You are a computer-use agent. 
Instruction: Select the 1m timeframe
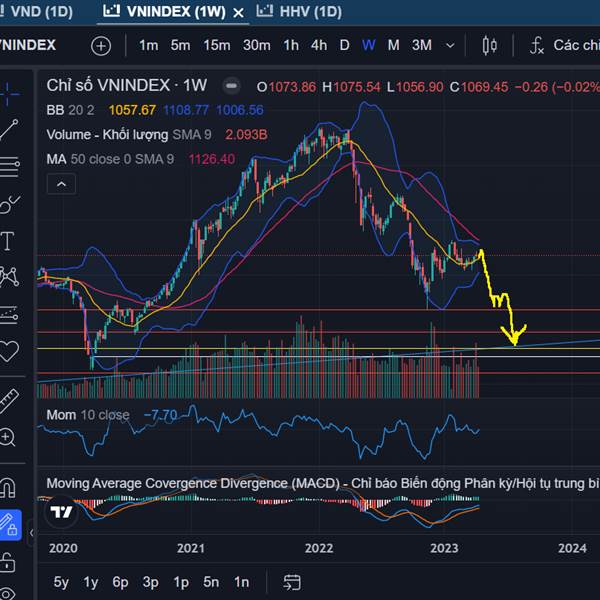(148, 46)
